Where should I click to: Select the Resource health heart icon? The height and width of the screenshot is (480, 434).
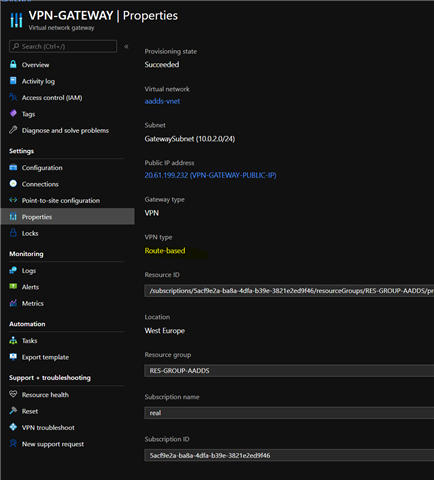pyautogui.click(x=13, y=394)
